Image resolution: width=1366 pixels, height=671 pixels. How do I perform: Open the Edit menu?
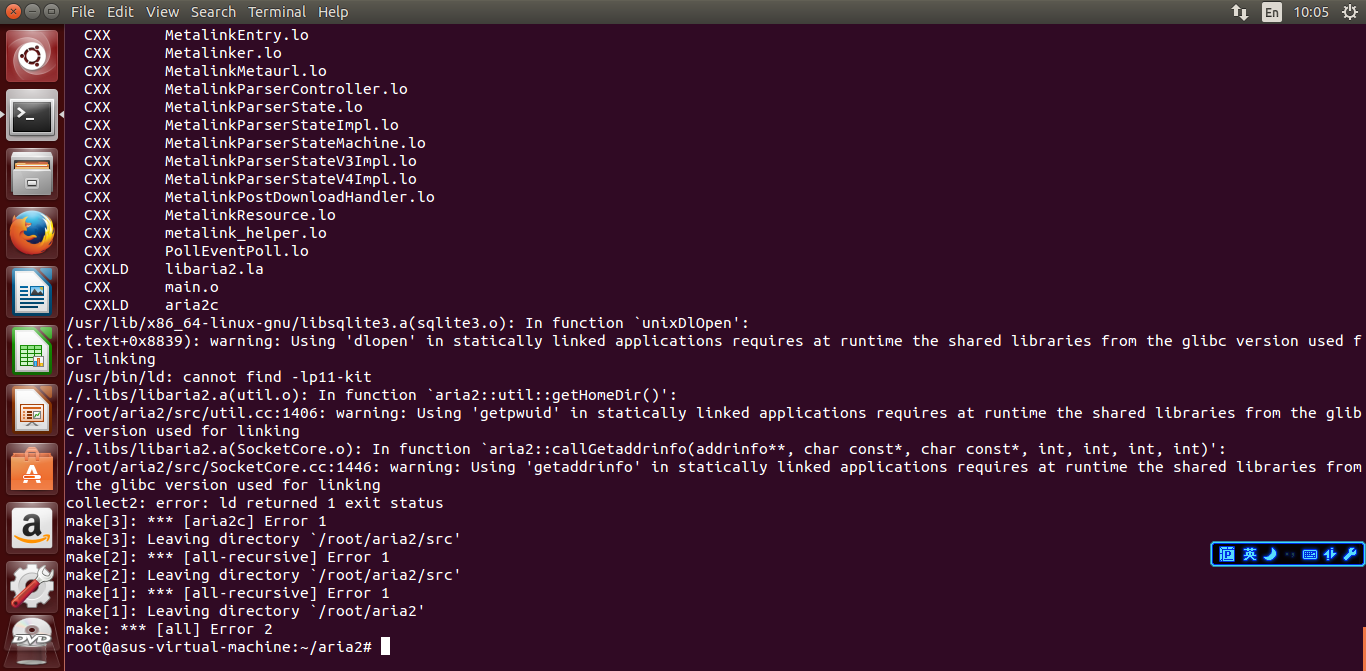coord(120,11)
